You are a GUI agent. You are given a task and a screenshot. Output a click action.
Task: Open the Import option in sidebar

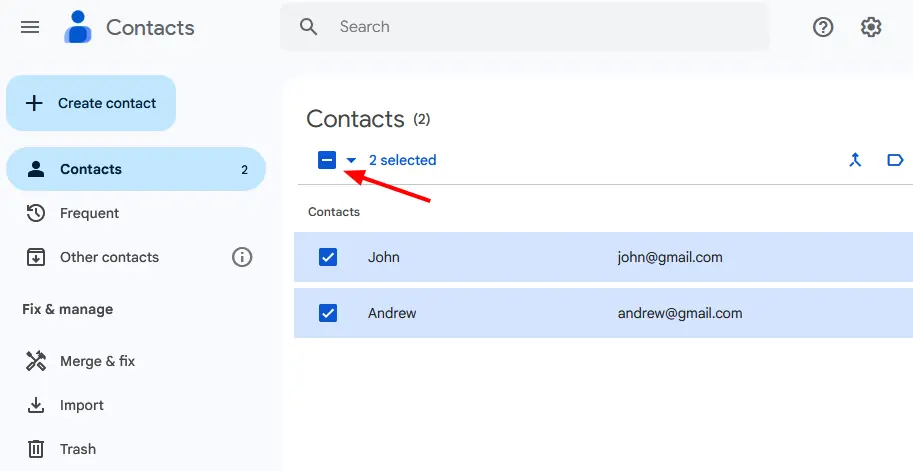(x=81, y=405)
